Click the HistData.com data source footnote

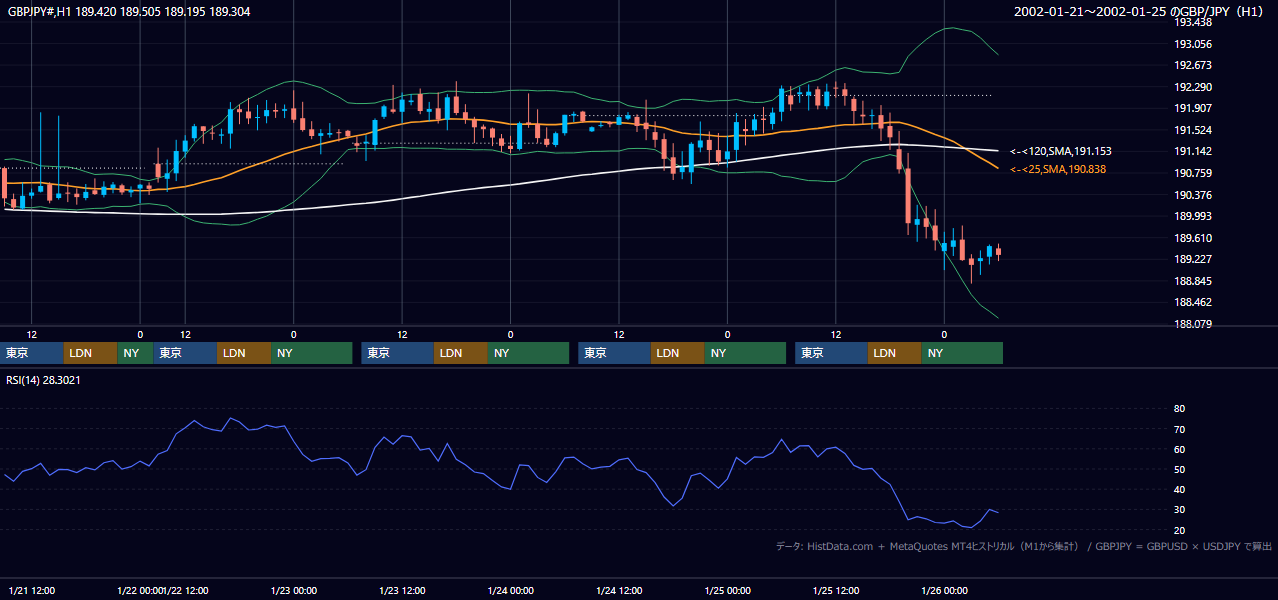tap(1024, 547)
